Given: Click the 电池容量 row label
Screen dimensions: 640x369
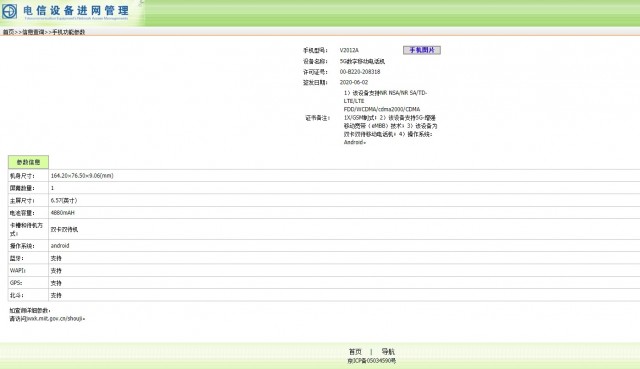Looking at the screenshot, I should pyautogui.click(x=22, y=213).
